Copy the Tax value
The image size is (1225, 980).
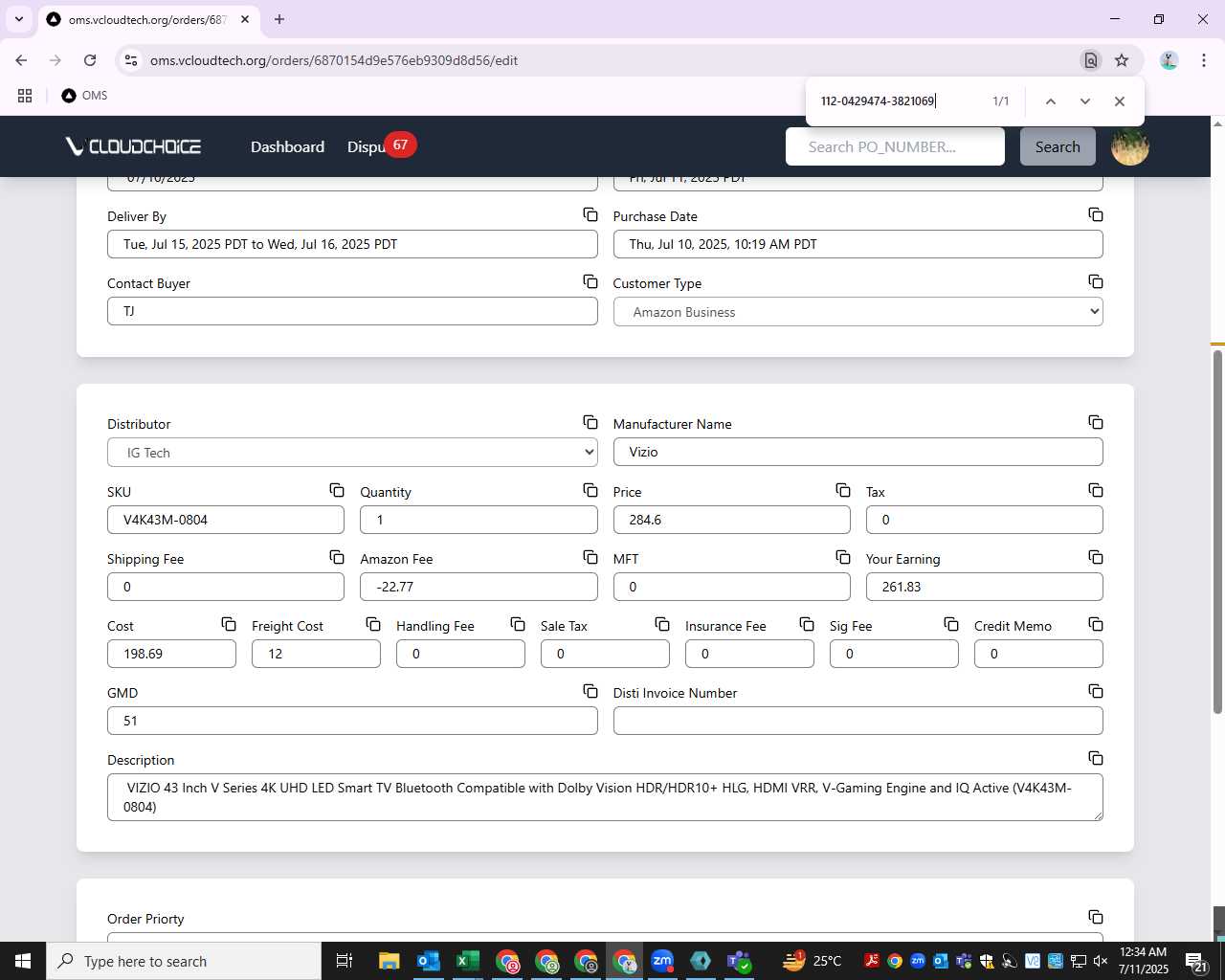point(1096,490)
